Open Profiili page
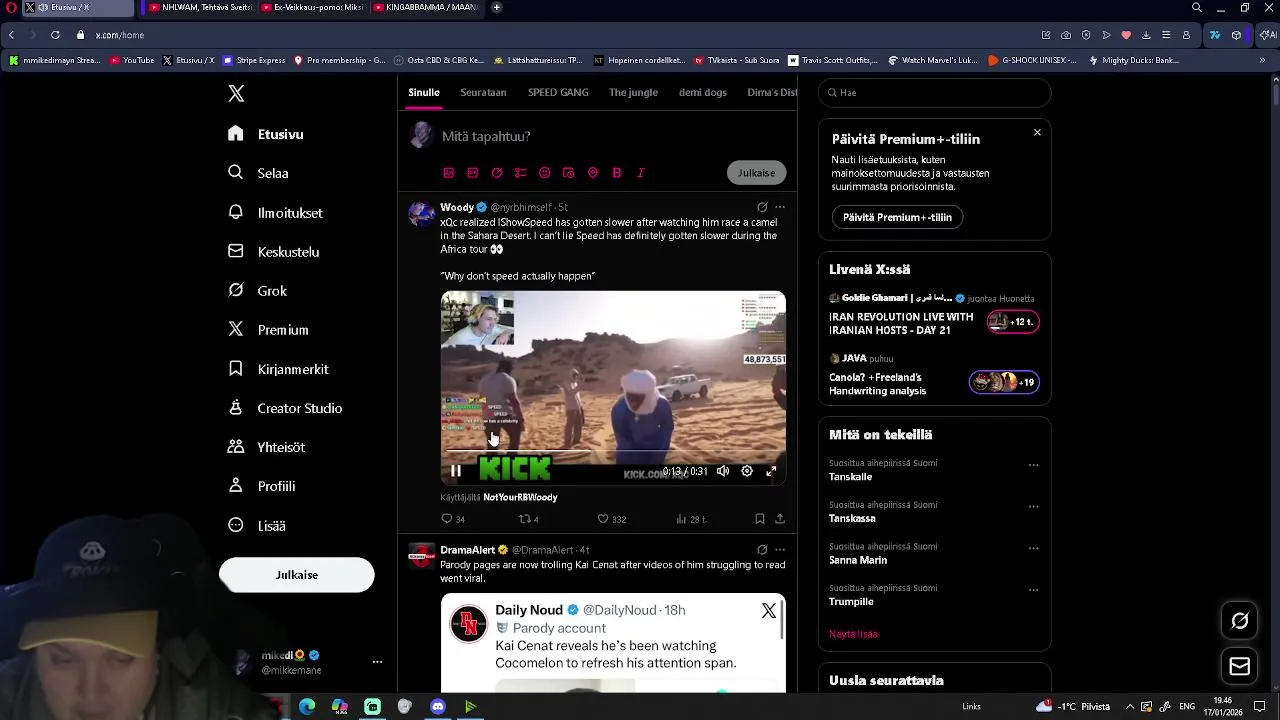The height and width of the screenshot is (720, 1280). click(261, 486)
